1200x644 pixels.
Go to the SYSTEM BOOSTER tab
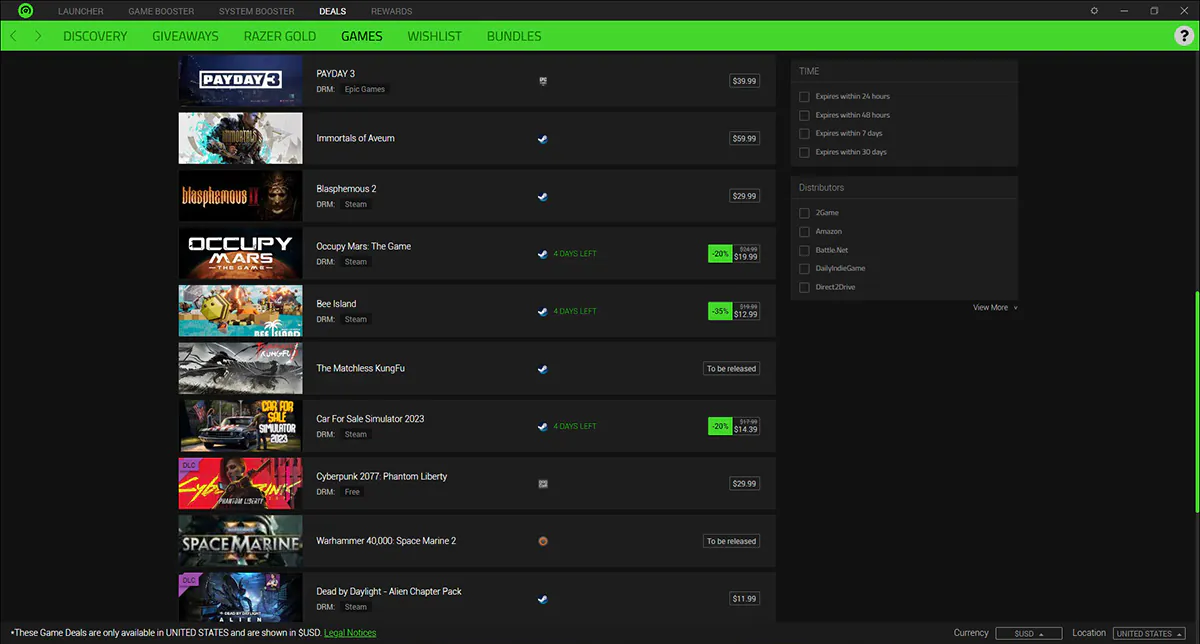click(257, 11)
